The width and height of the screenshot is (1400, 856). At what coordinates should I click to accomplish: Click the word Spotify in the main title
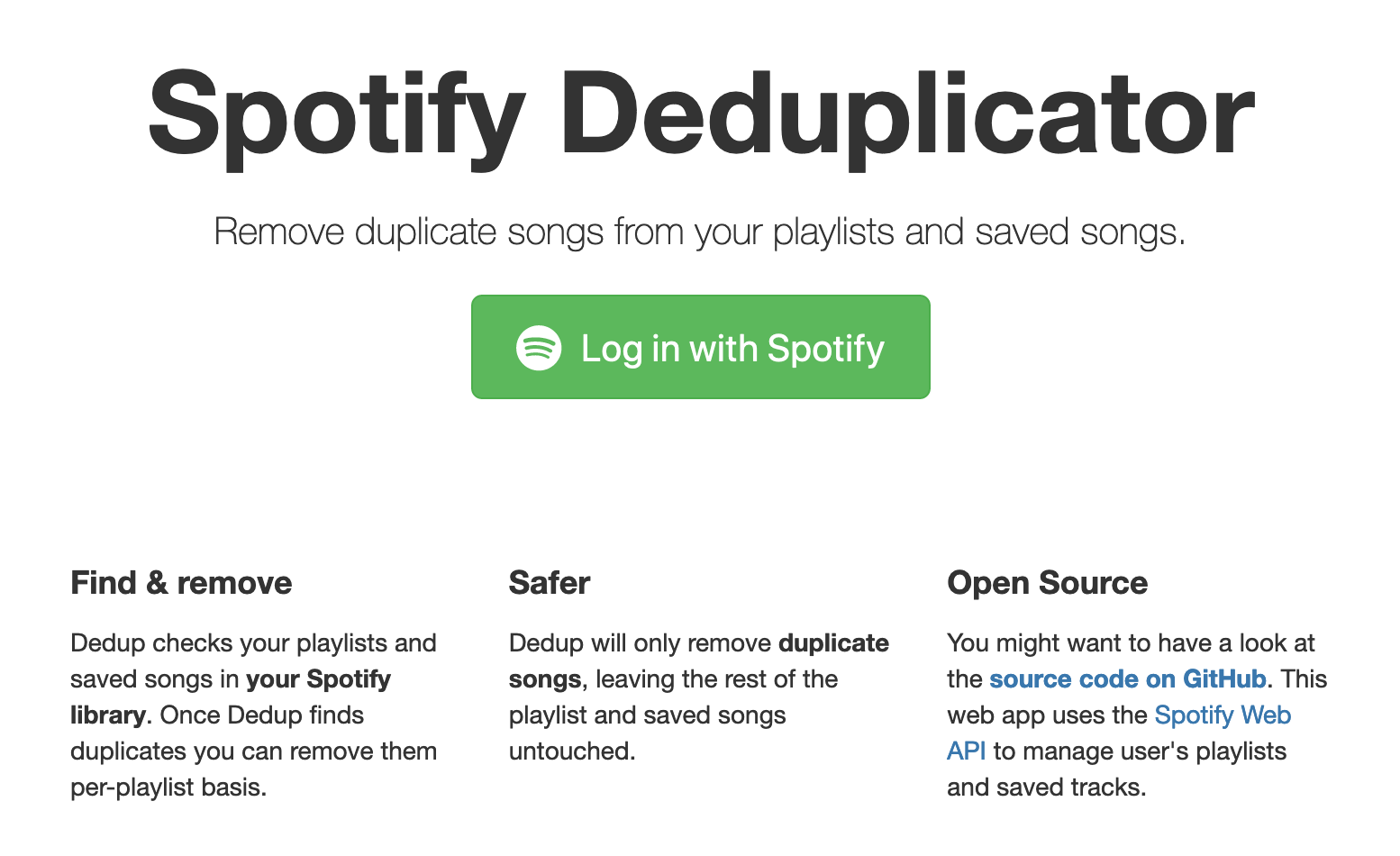337,114
